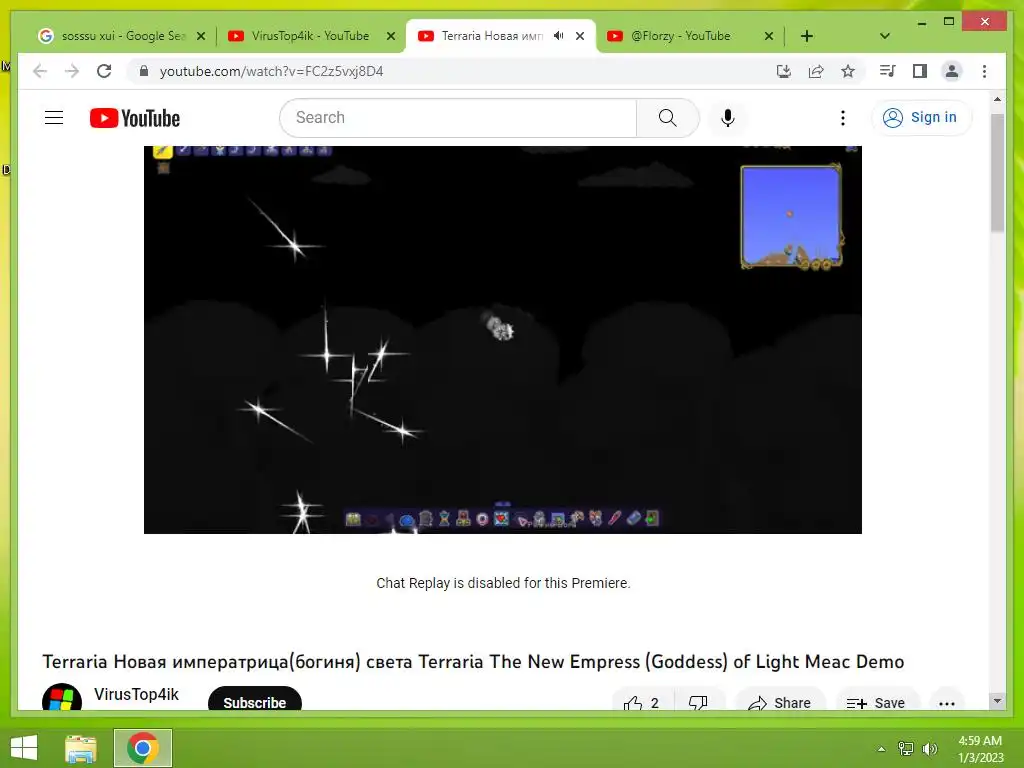The image size is (1024, 768).
Task: Mute the Terraria tab via the speaker icon
Action: coord(558,36)
